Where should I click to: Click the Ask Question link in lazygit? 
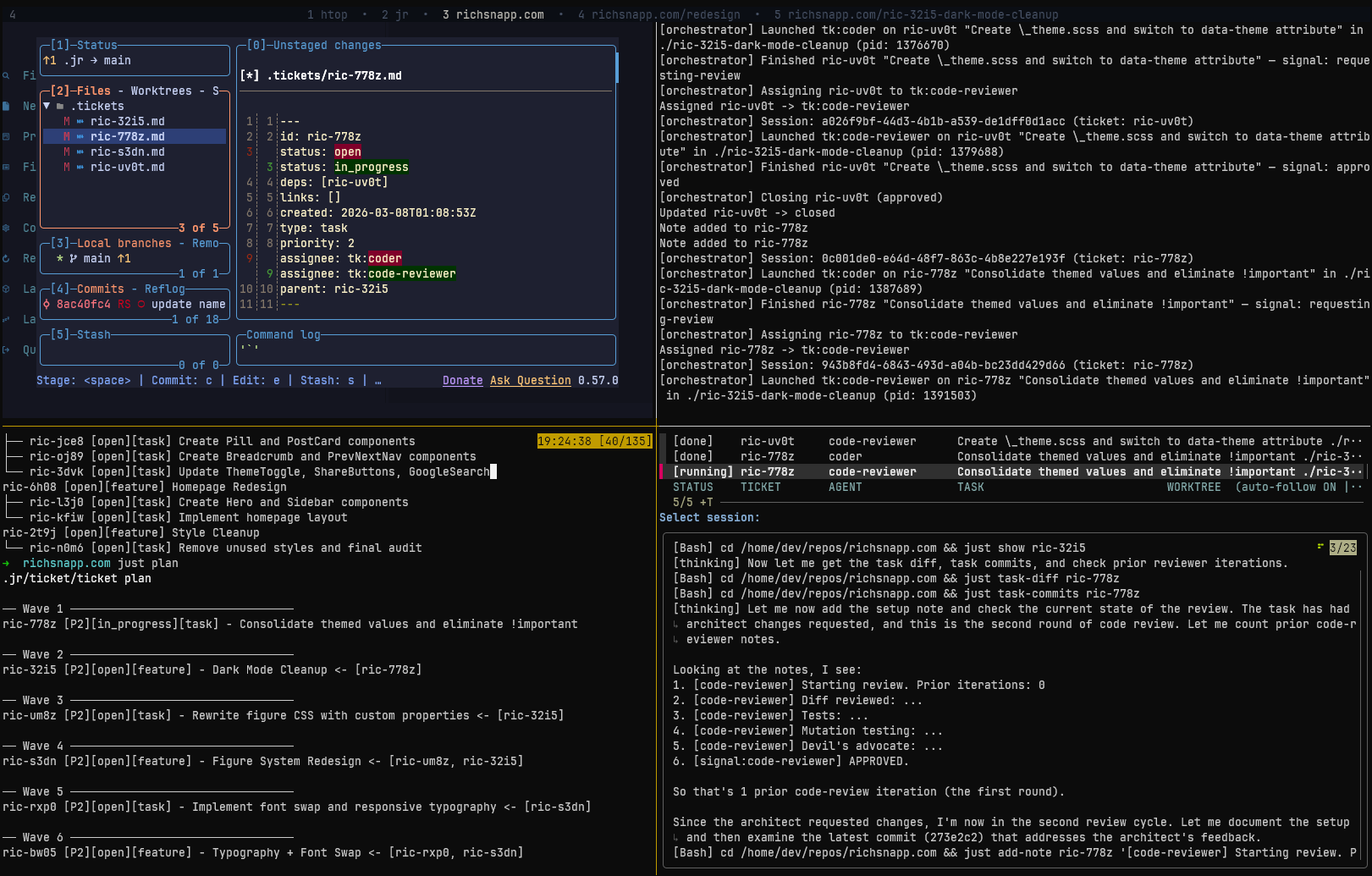coord(530,380)
